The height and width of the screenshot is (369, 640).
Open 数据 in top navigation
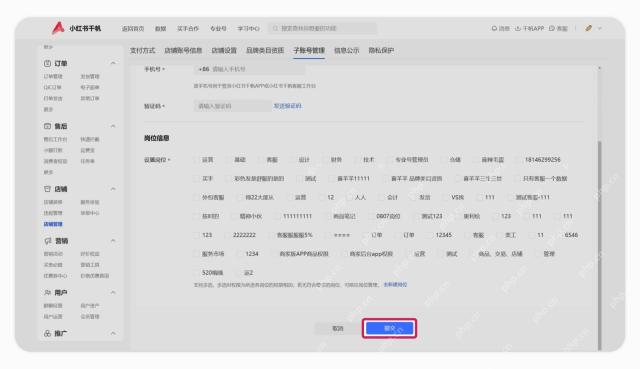pos(160,28)
